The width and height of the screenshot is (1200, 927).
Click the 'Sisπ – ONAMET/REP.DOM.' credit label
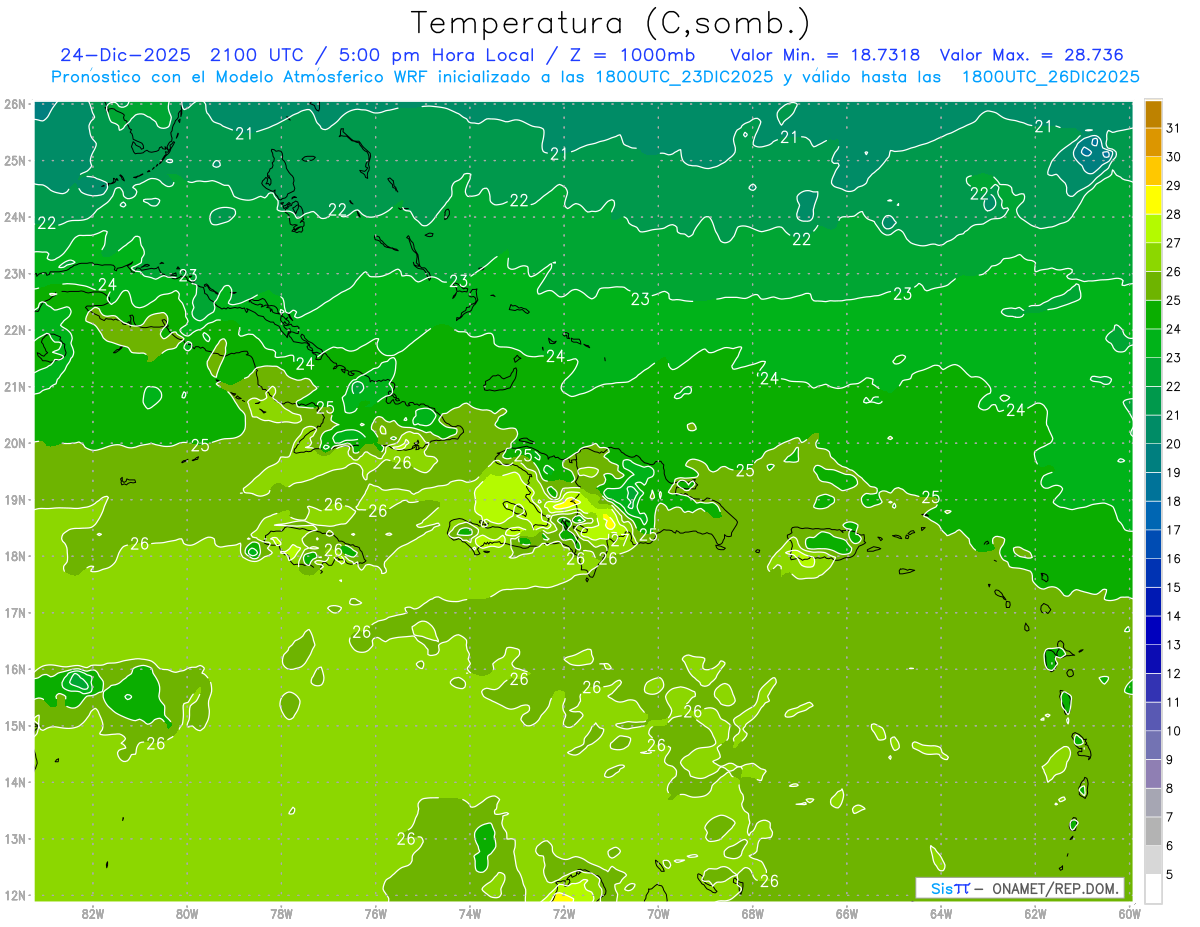[1020, 888]
